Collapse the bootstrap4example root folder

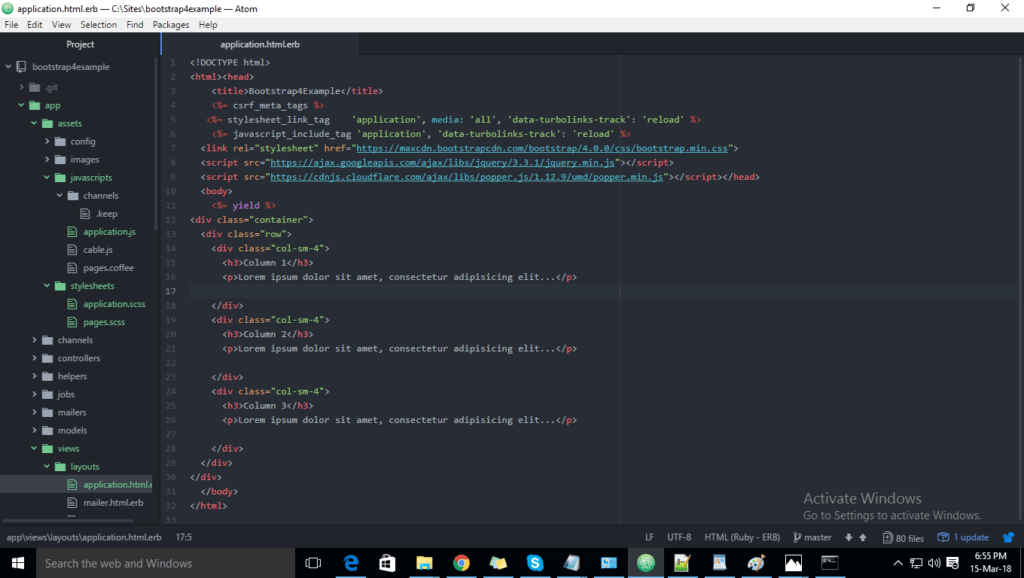click(x=8, y=67)
